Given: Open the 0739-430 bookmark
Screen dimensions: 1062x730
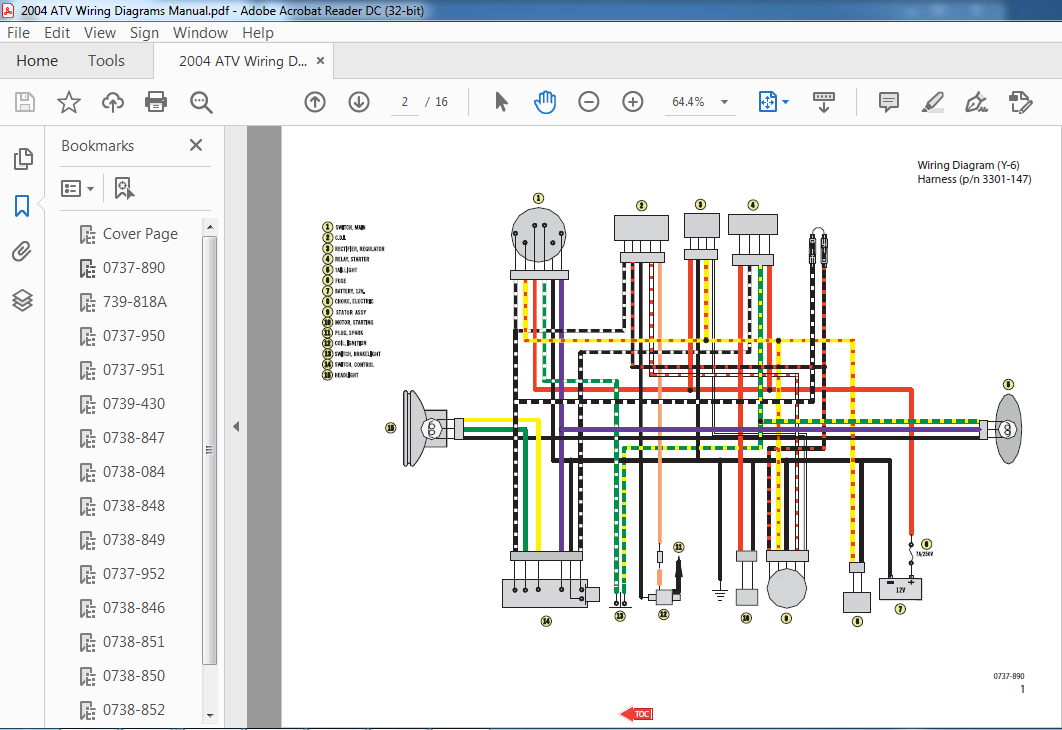Looking at the screenshot, I should click(134, 404).
